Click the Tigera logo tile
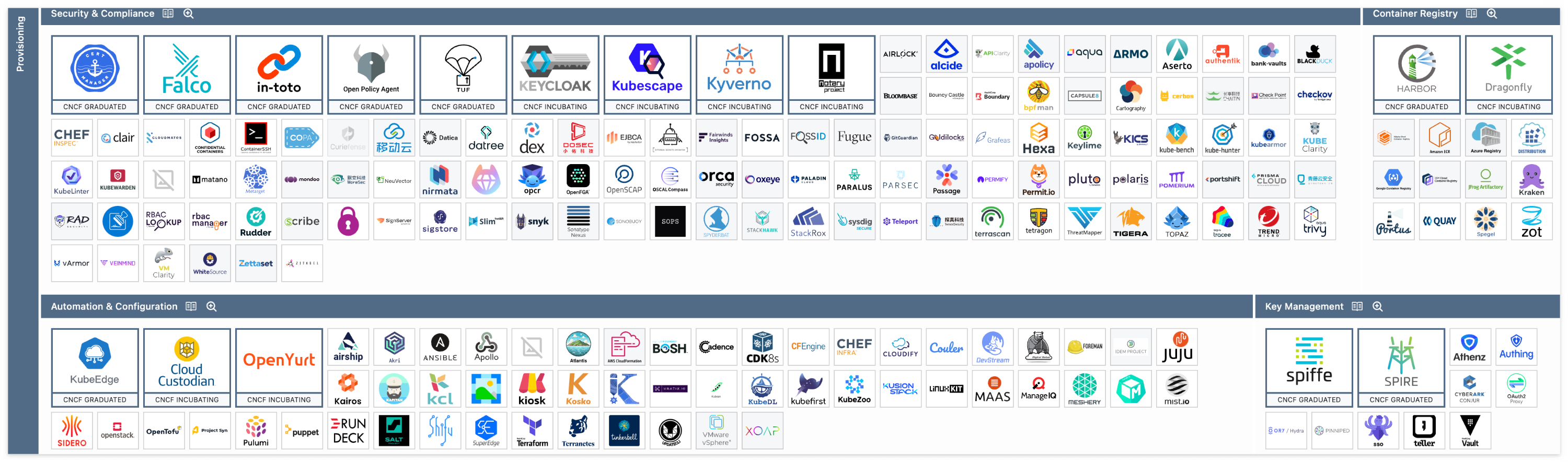 (x=1131, y=222)
